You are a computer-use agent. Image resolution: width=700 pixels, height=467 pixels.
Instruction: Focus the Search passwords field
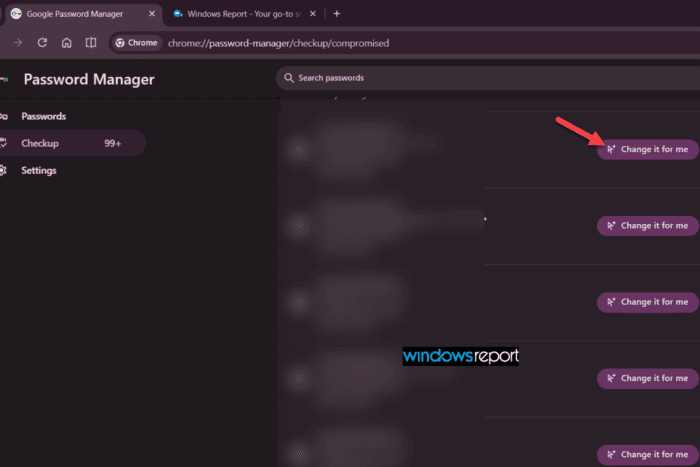pos(488,78)
